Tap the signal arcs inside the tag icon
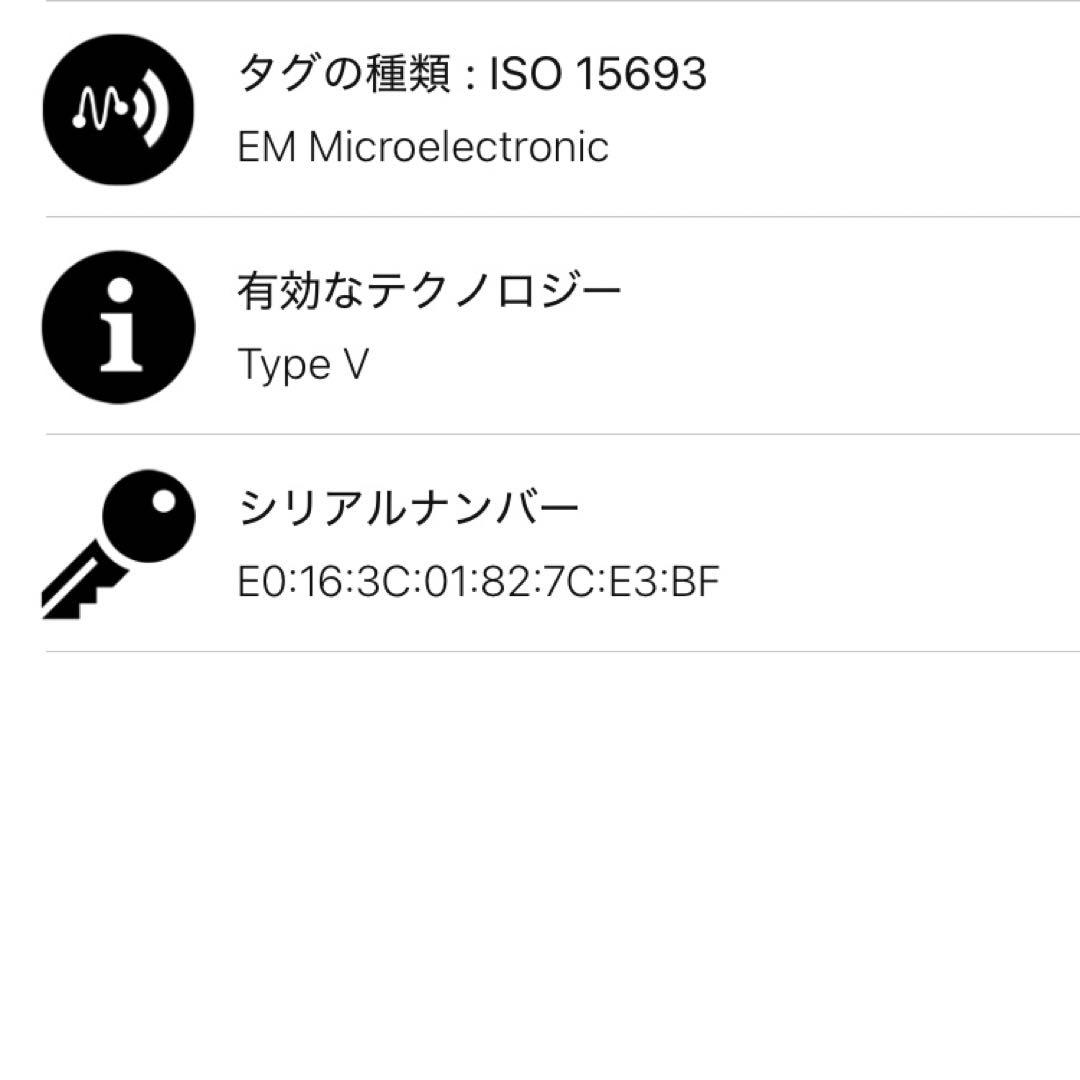1080x1080 pixels. (148, 110)
